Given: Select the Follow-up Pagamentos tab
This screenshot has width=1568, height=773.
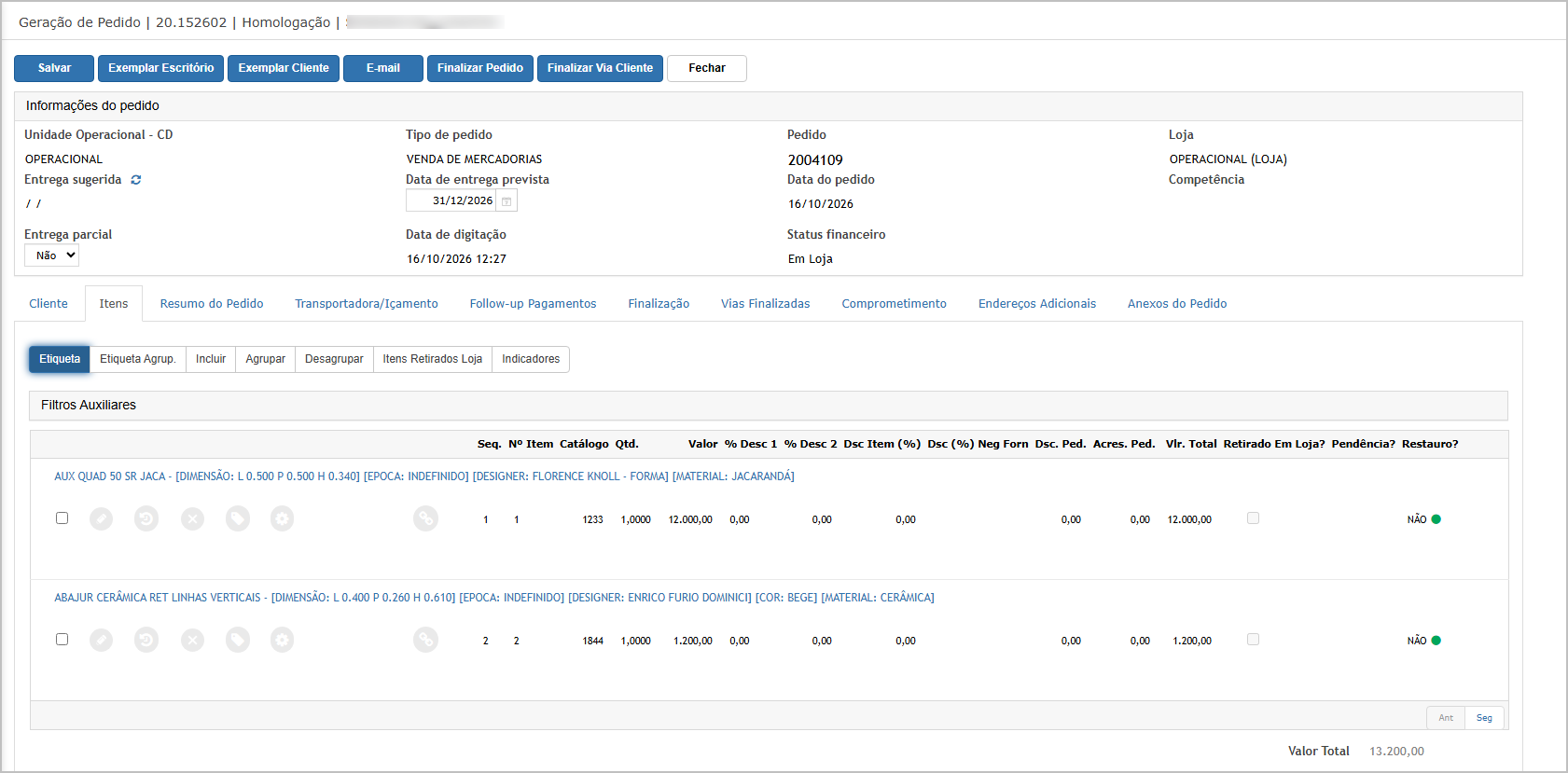Looking at the screenshot, I should (534, 304).
